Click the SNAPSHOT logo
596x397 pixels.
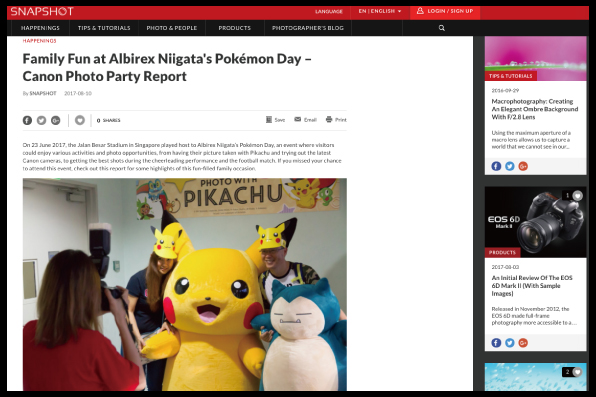coord(42,11)
